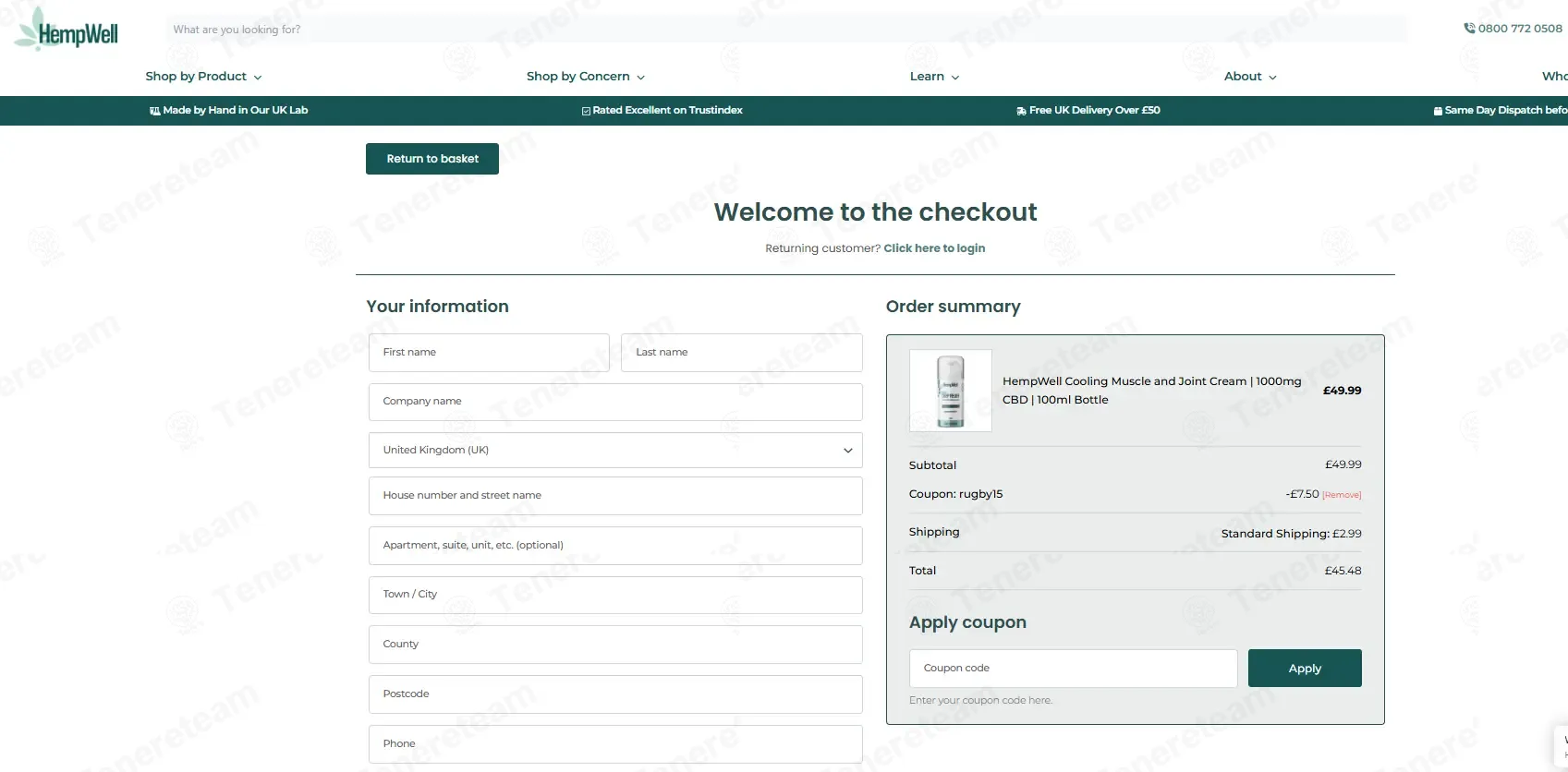The image size is (1568, 772).
Task: Click the free delivery truck icon
Action: tap(1021, 111)
